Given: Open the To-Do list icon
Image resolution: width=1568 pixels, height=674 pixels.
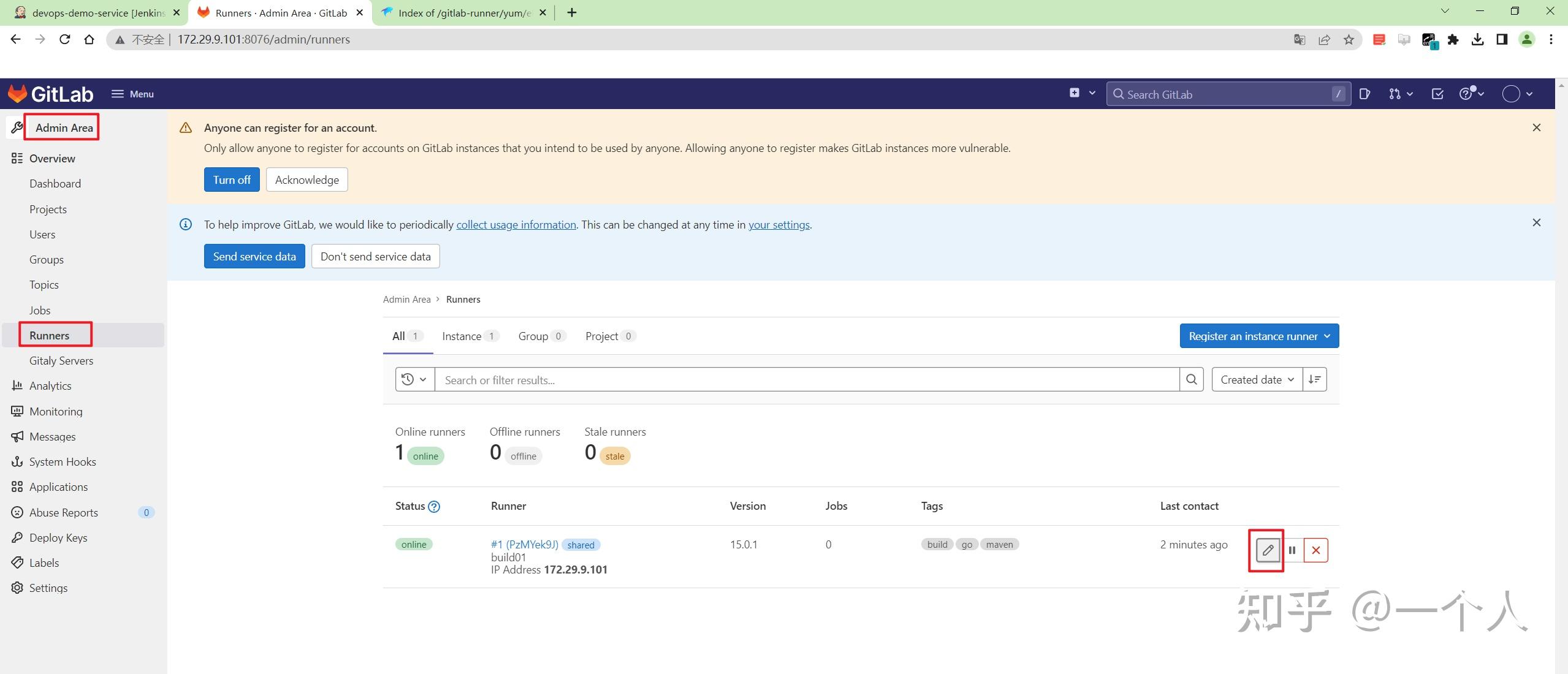Looking at the screenshot, I should pyautogui.click(x=1437, y=94).
